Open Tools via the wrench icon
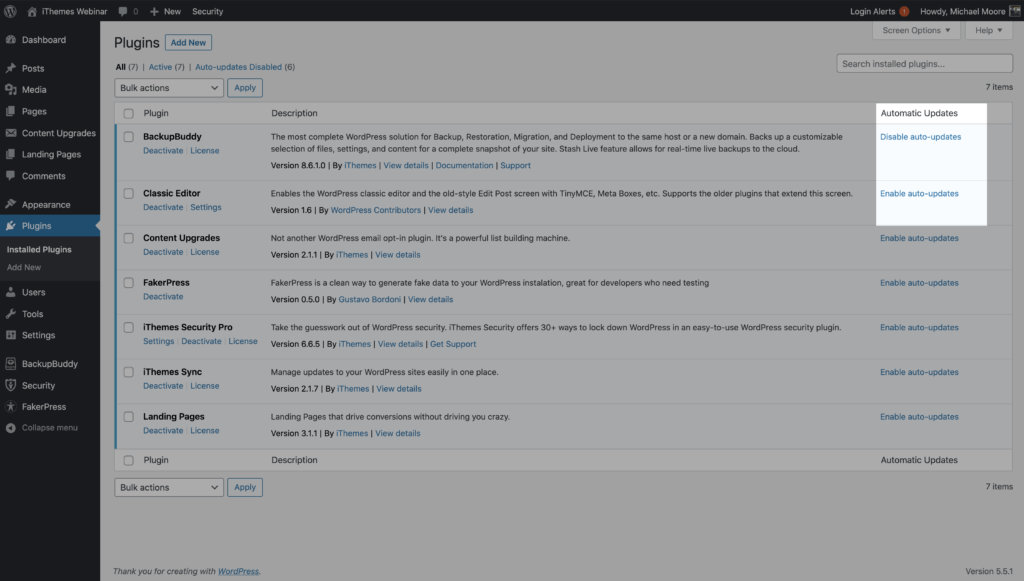Image resolution: width=1024 pixels, height=581 pixels. point(10,314)
